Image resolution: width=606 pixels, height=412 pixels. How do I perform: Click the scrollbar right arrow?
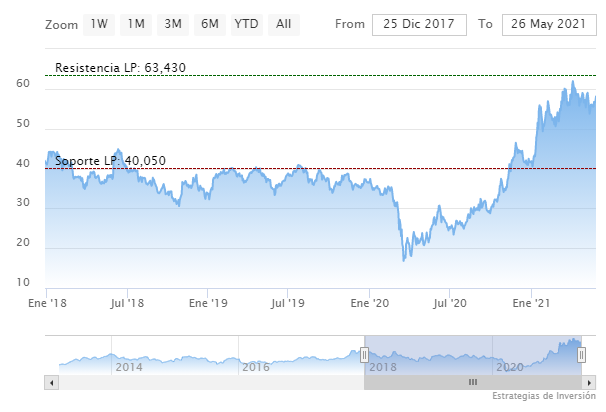coord(590,382)
